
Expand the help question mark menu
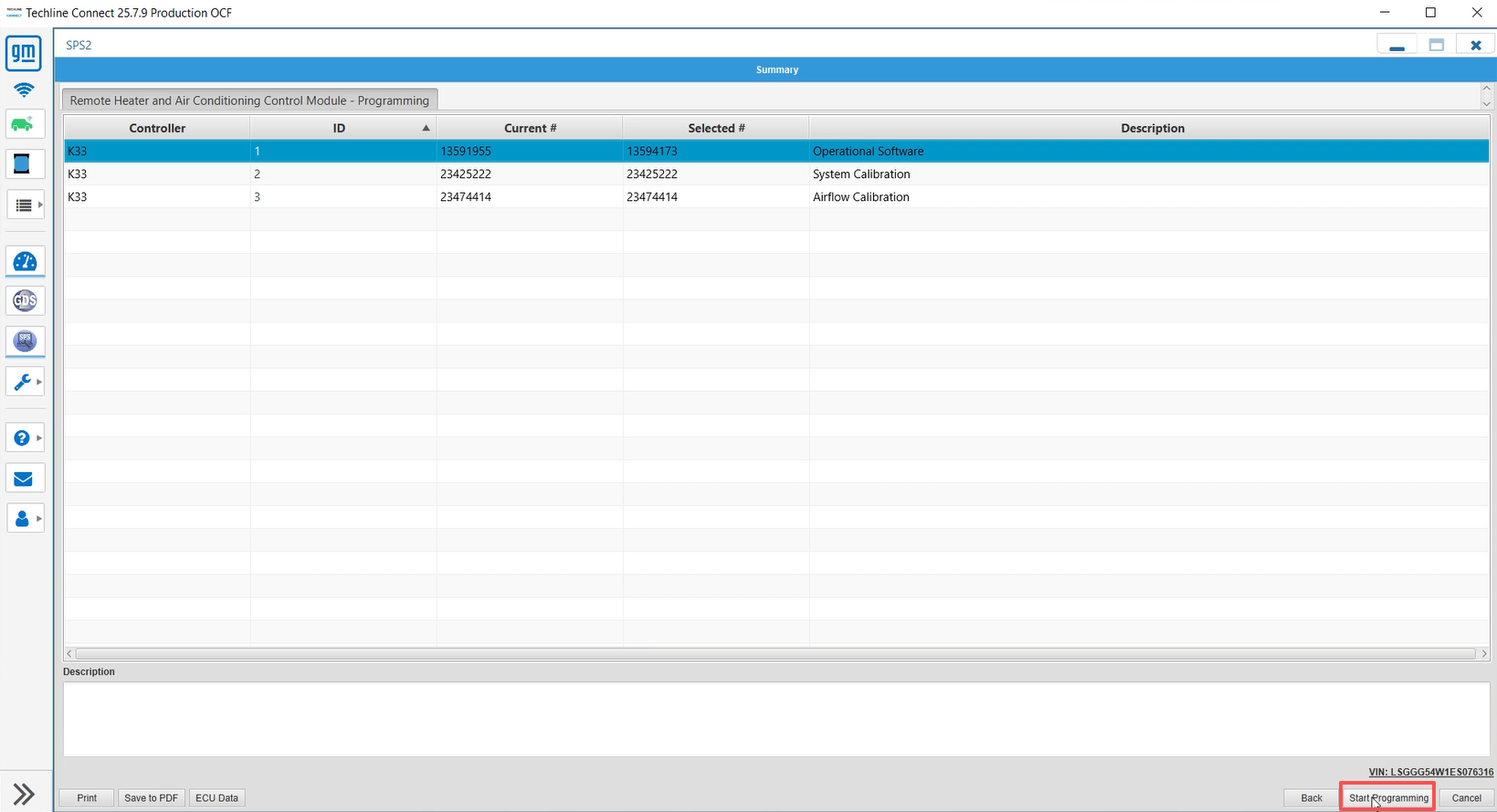(25, 438)
